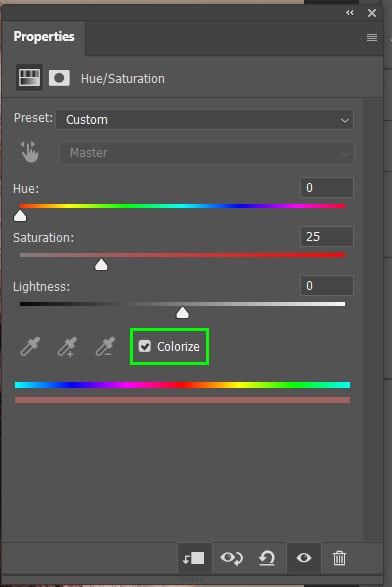Open the Master channel dropdown

coord(206,153)
